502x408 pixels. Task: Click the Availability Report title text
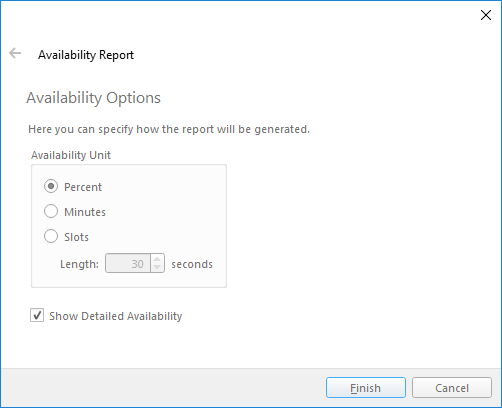tap(86, 55)
